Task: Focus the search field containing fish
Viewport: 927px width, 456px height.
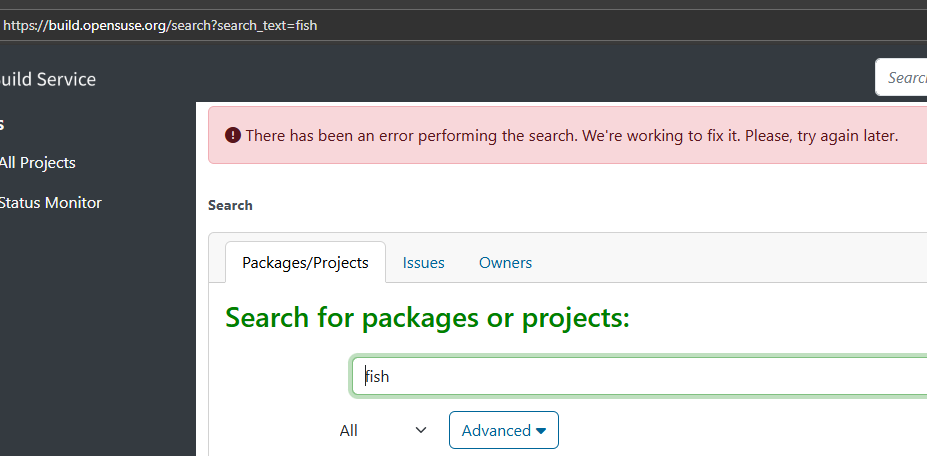Action: pyautogui.click(x=640, y=377)
